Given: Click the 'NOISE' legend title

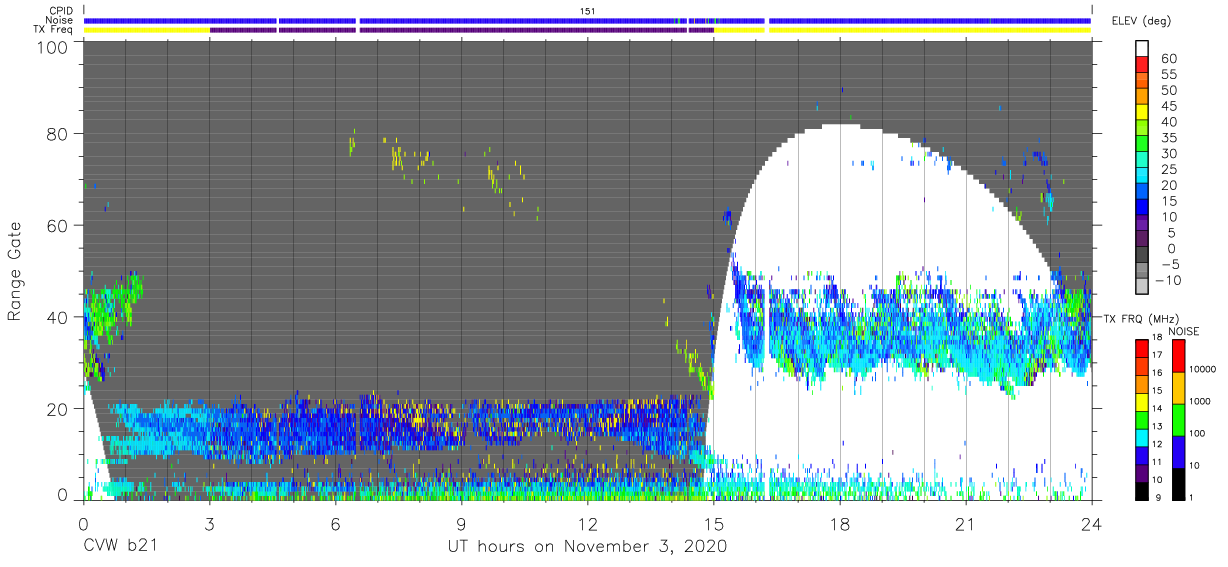Looking at the screenshot, I should point(1183,331).
